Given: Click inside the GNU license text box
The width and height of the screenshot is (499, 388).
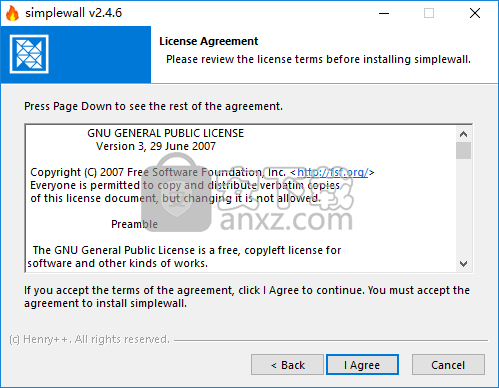Looking at the screenshot, I should pos(241,198).
